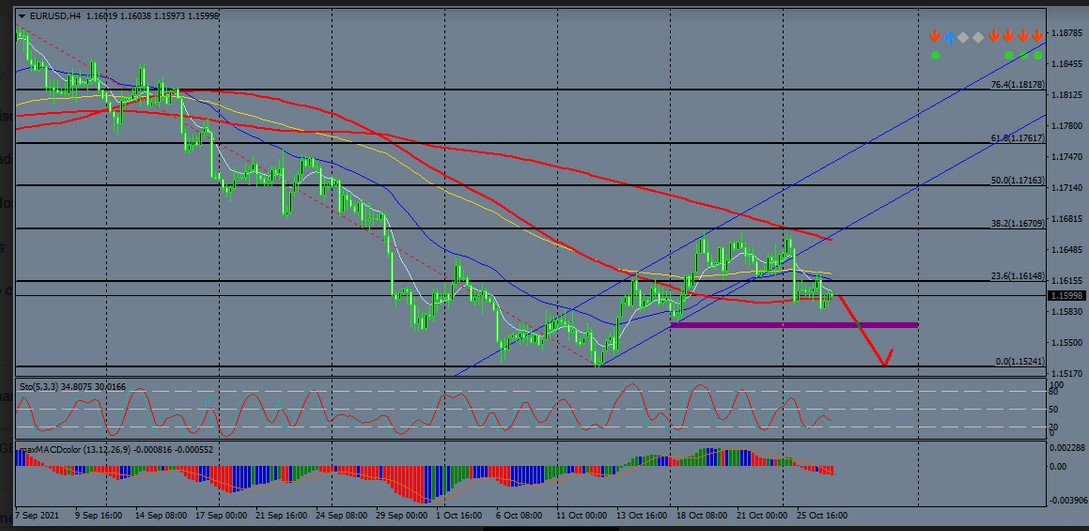Screen dimensions: 1089x531
Task: Click the current price tag 1.15998
Action: point(1068,296)
